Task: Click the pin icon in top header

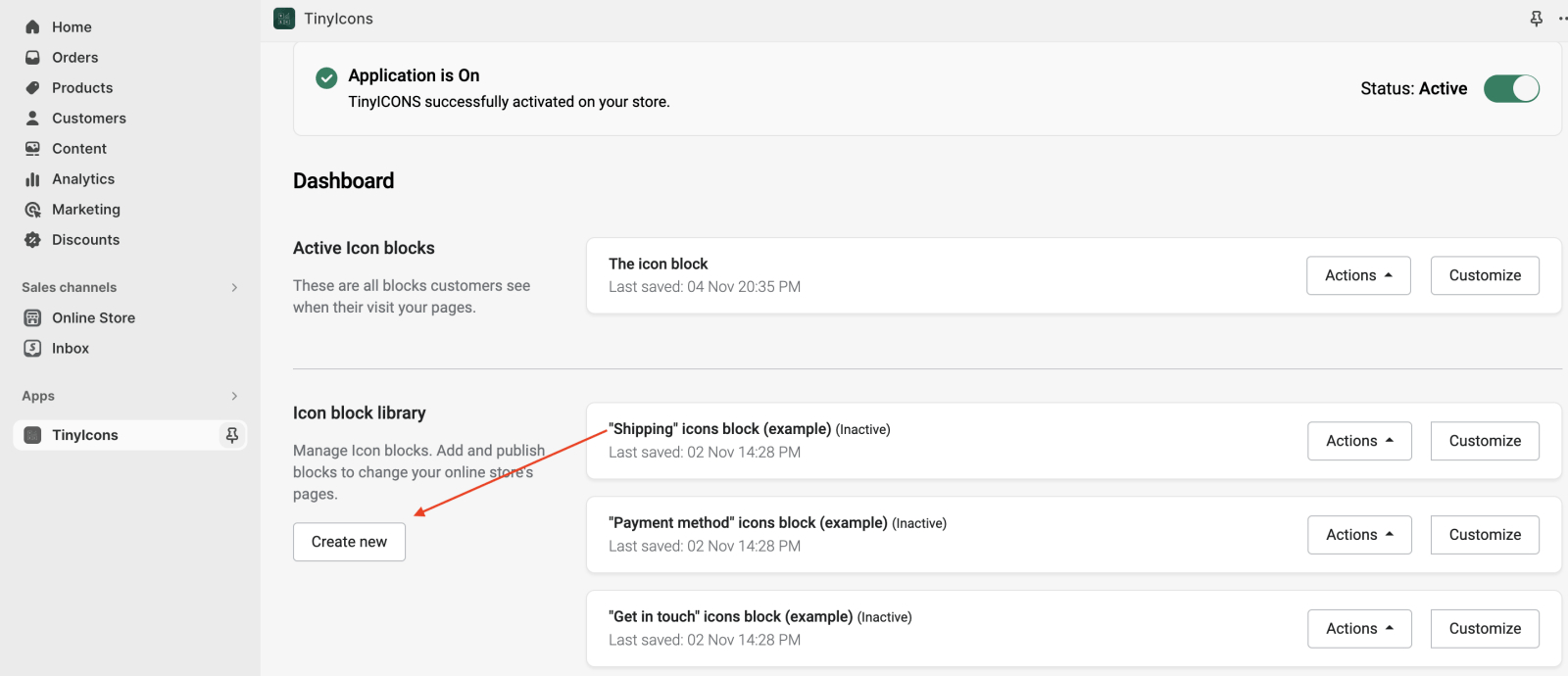Action: click(1536, 19)
